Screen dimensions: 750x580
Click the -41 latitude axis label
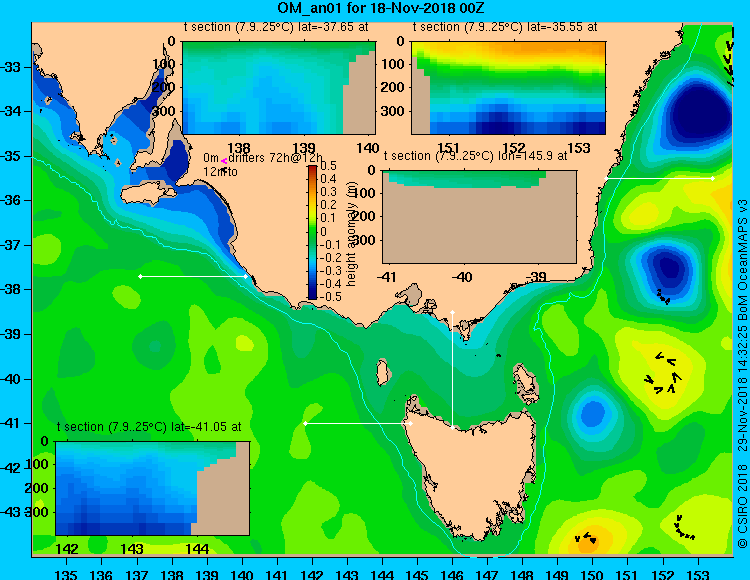(11, 423)
